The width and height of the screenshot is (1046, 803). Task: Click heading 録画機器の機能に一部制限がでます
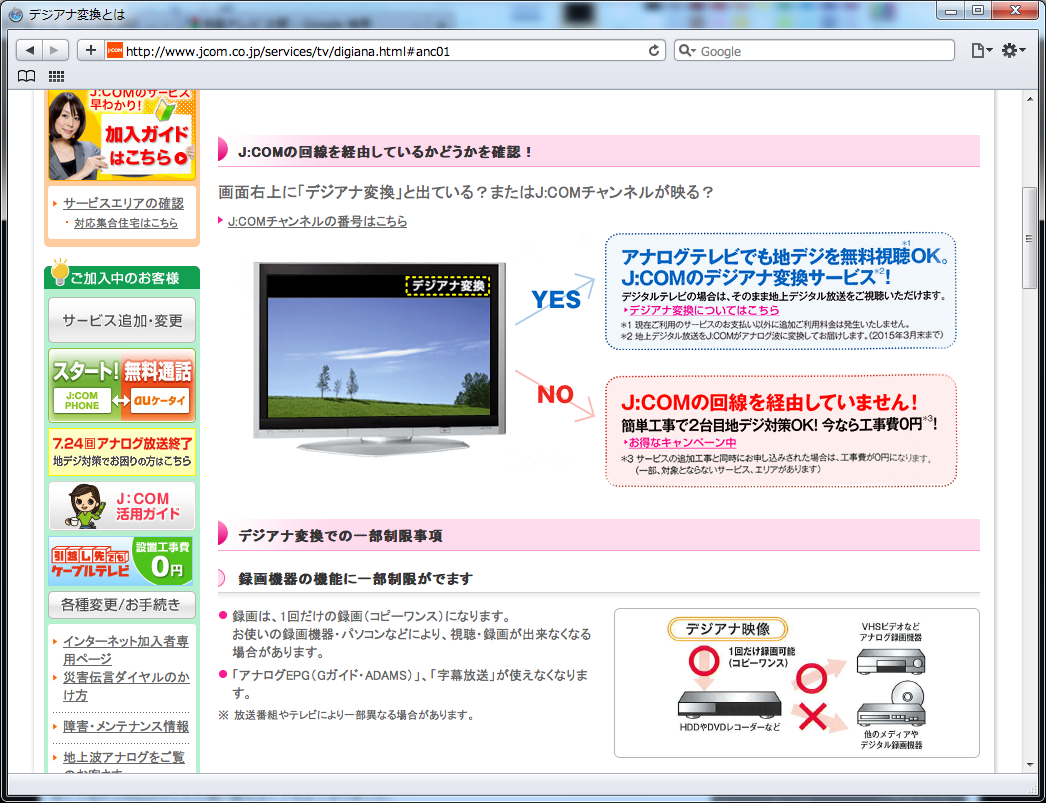coord(356,579)
